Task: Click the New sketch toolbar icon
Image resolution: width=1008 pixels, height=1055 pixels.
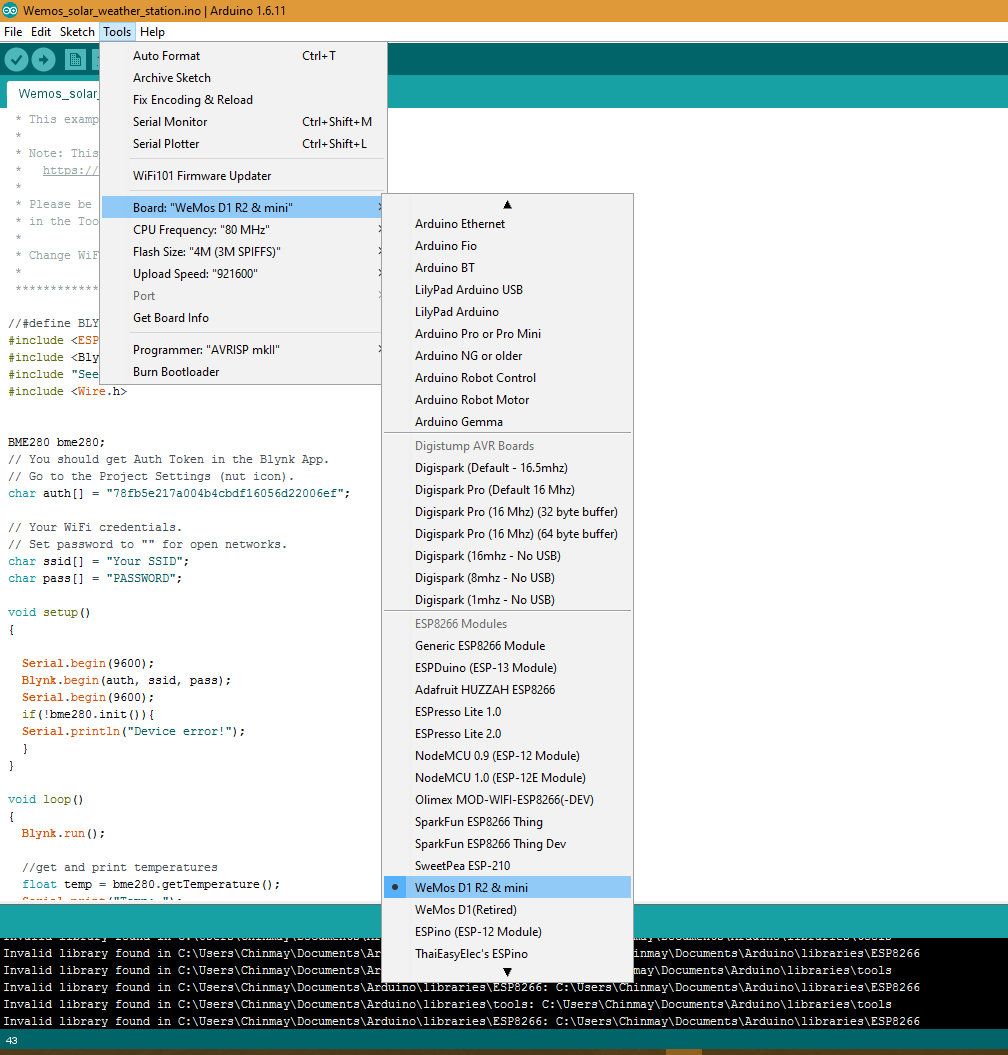Action: 75,60
